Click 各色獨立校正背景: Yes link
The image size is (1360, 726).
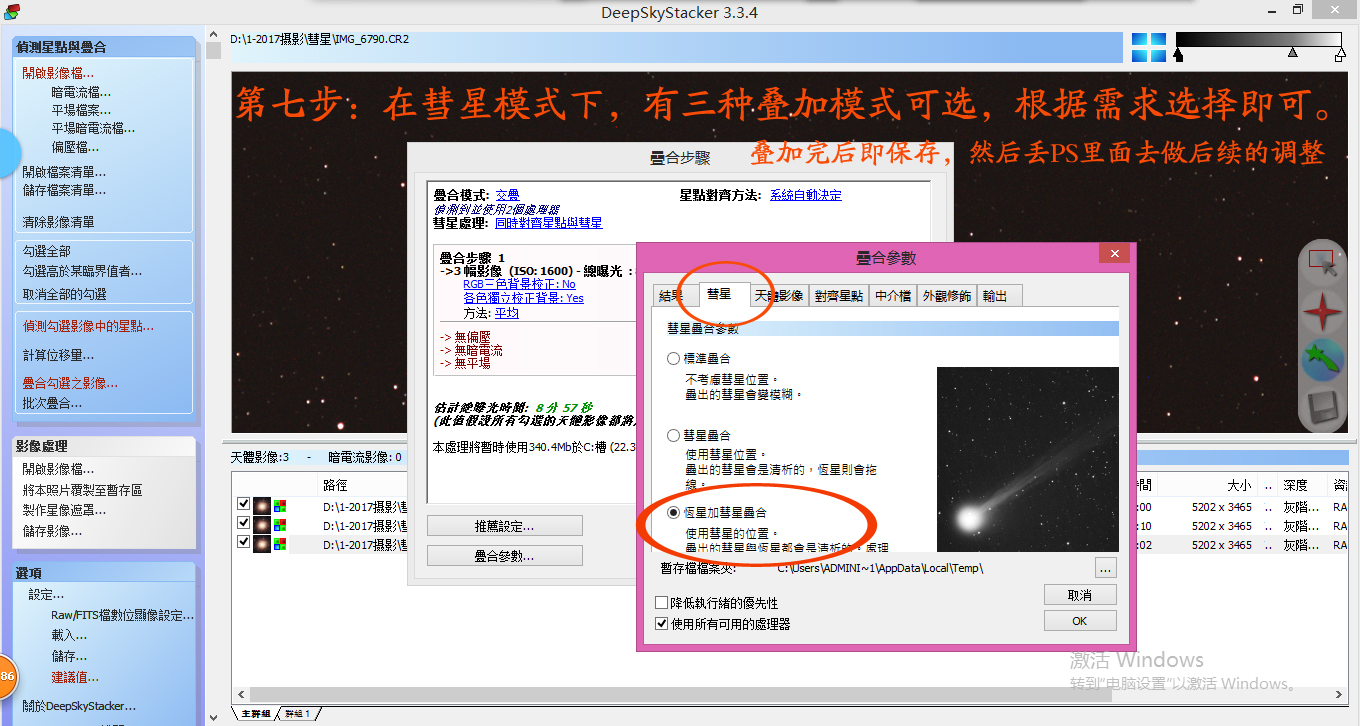(x=523, y=298)
